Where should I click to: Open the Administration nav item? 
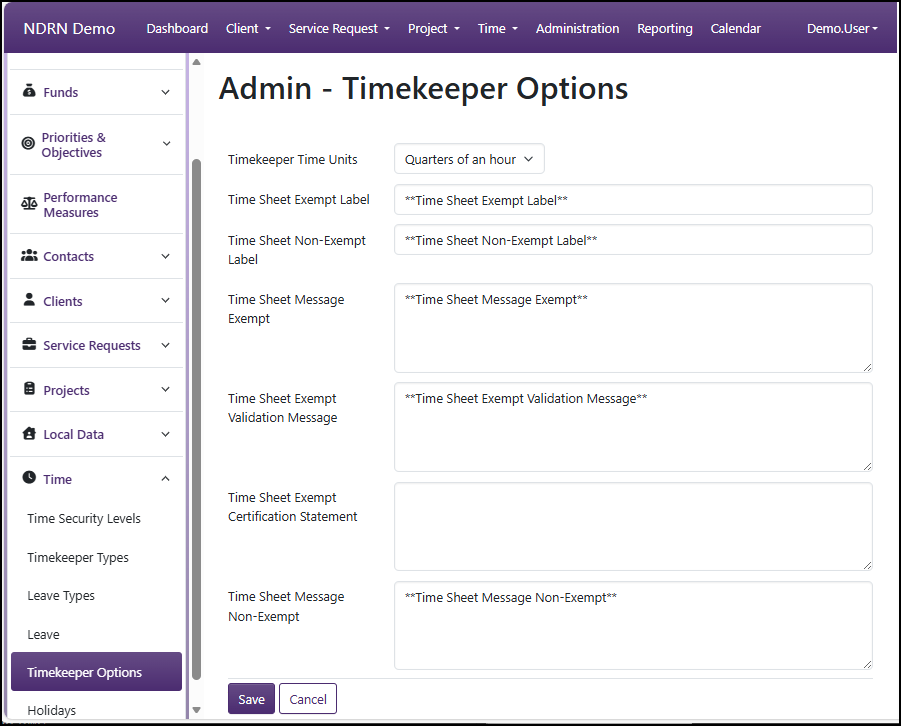click(577, 29)
